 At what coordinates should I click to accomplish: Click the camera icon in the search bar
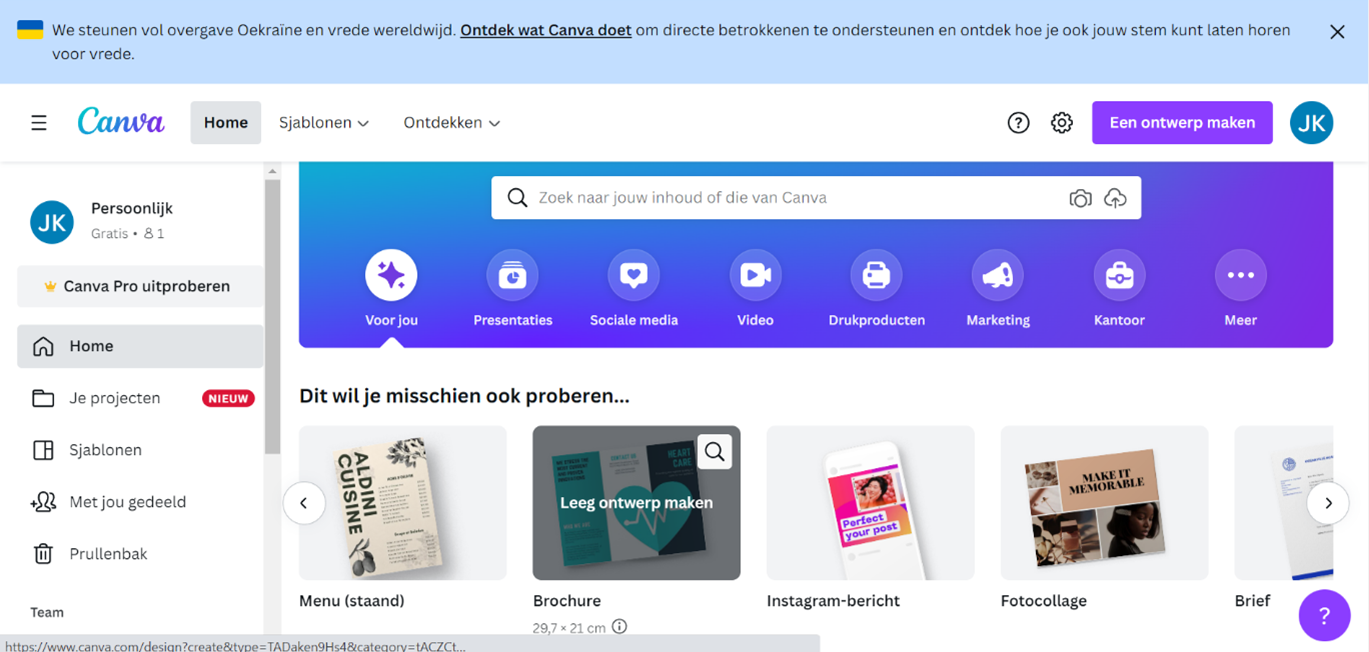pyautogui.click(x=1080, y=198)
